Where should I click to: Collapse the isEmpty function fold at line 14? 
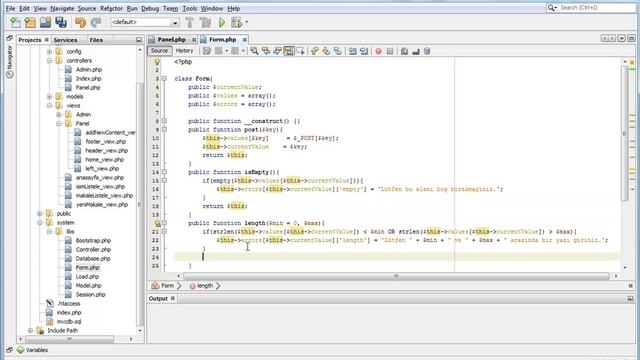[164, 172]
